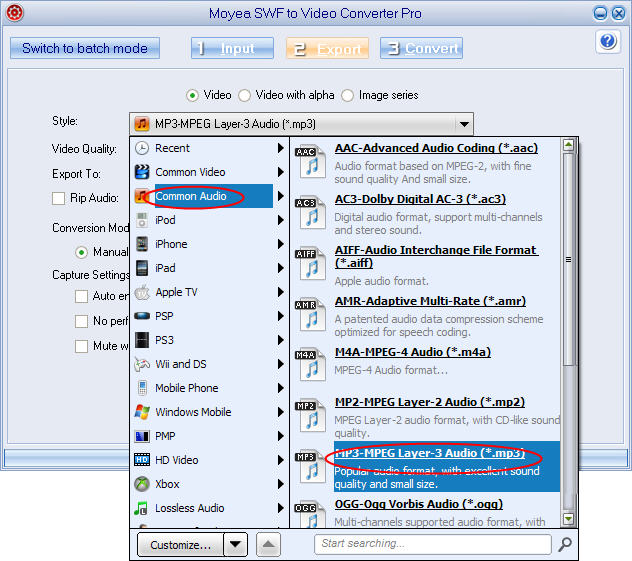The width and height of the screenshot is (632, 561).
Task: Click the Apple TV icon
Action: click(x=142, y=292)
